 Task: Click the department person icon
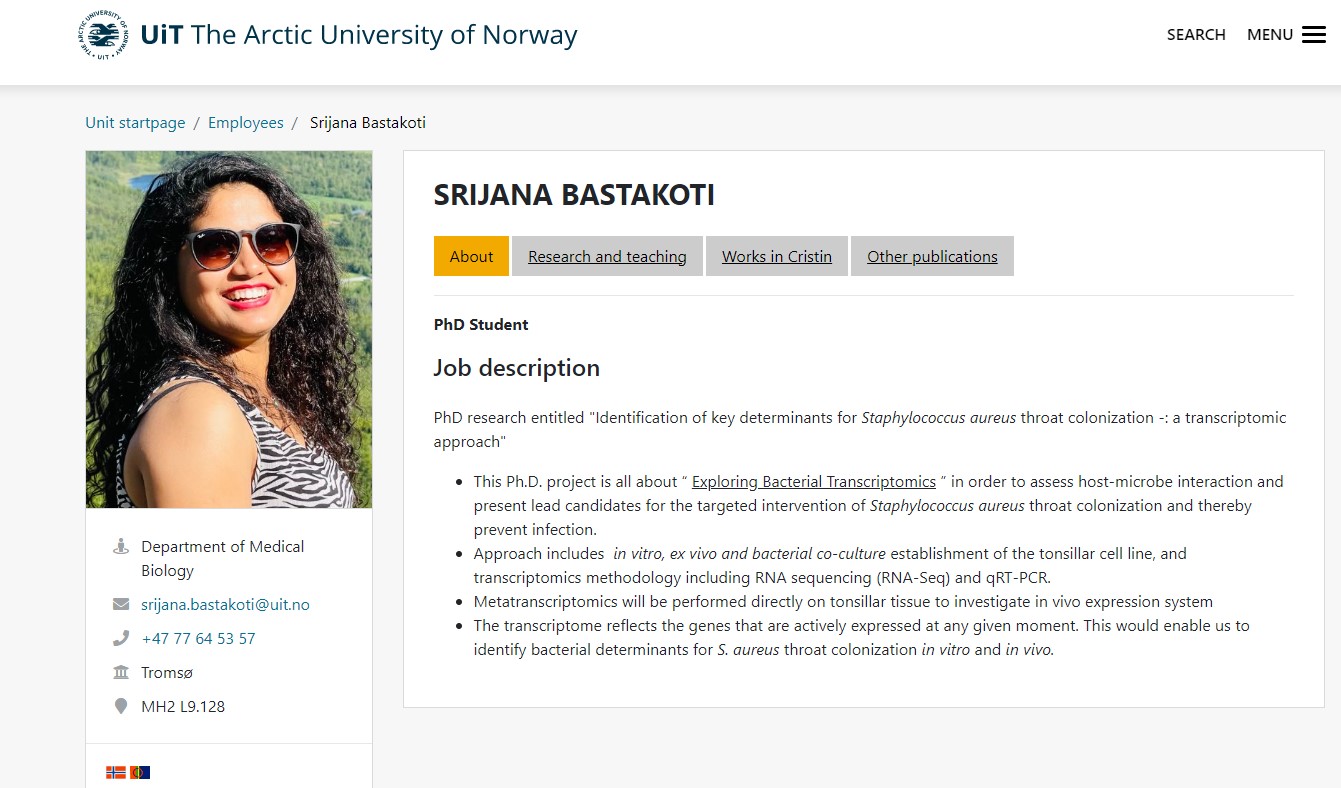[x=121, y=546]
